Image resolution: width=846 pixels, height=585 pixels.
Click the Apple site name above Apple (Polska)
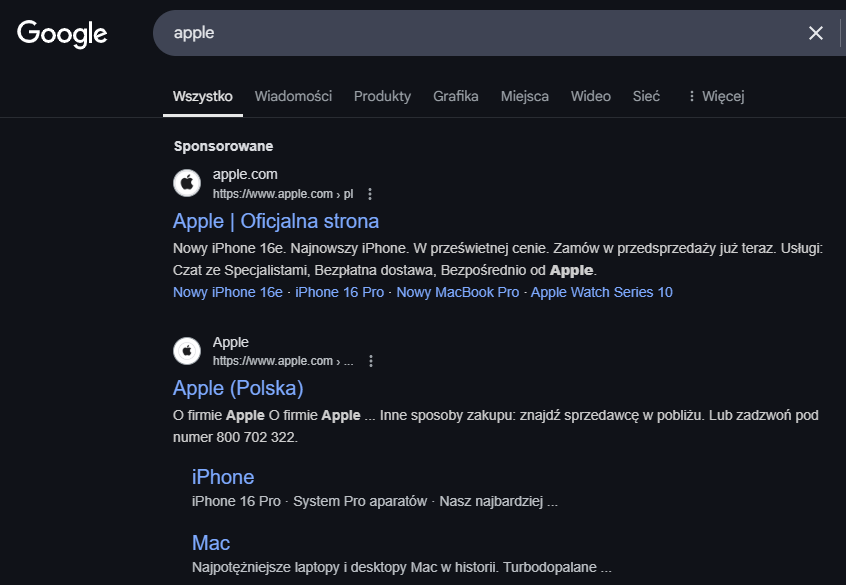coord(230,342)
